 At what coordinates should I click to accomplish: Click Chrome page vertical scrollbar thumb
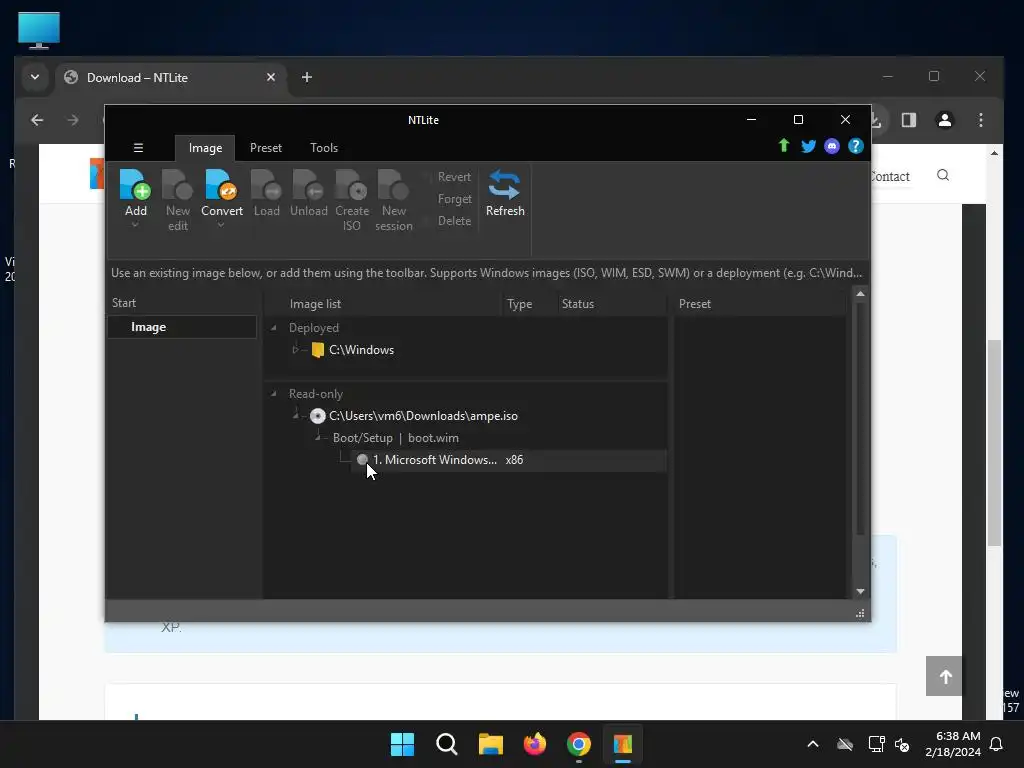pos(994,442)
